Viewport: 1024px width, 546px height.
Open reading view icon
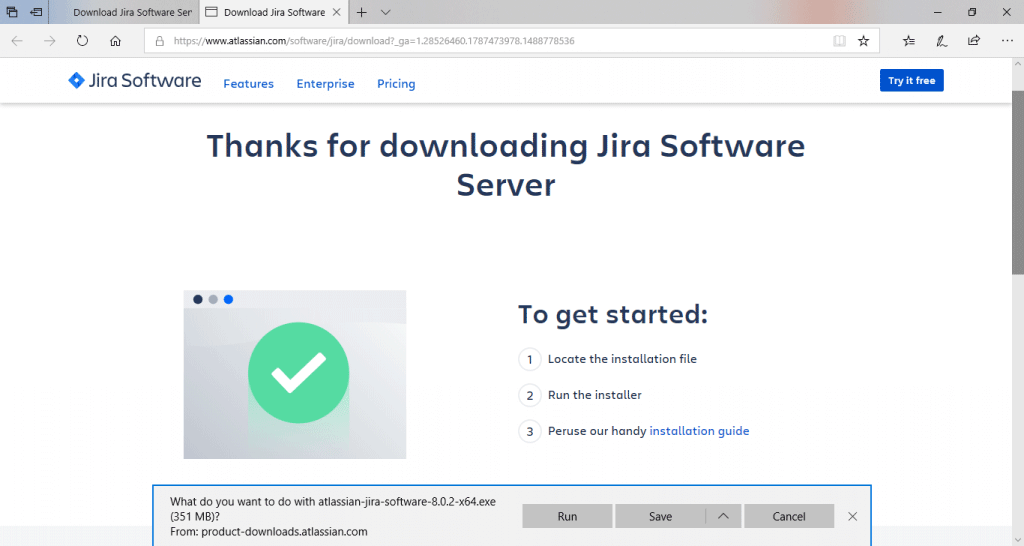(x=839, y=40)
